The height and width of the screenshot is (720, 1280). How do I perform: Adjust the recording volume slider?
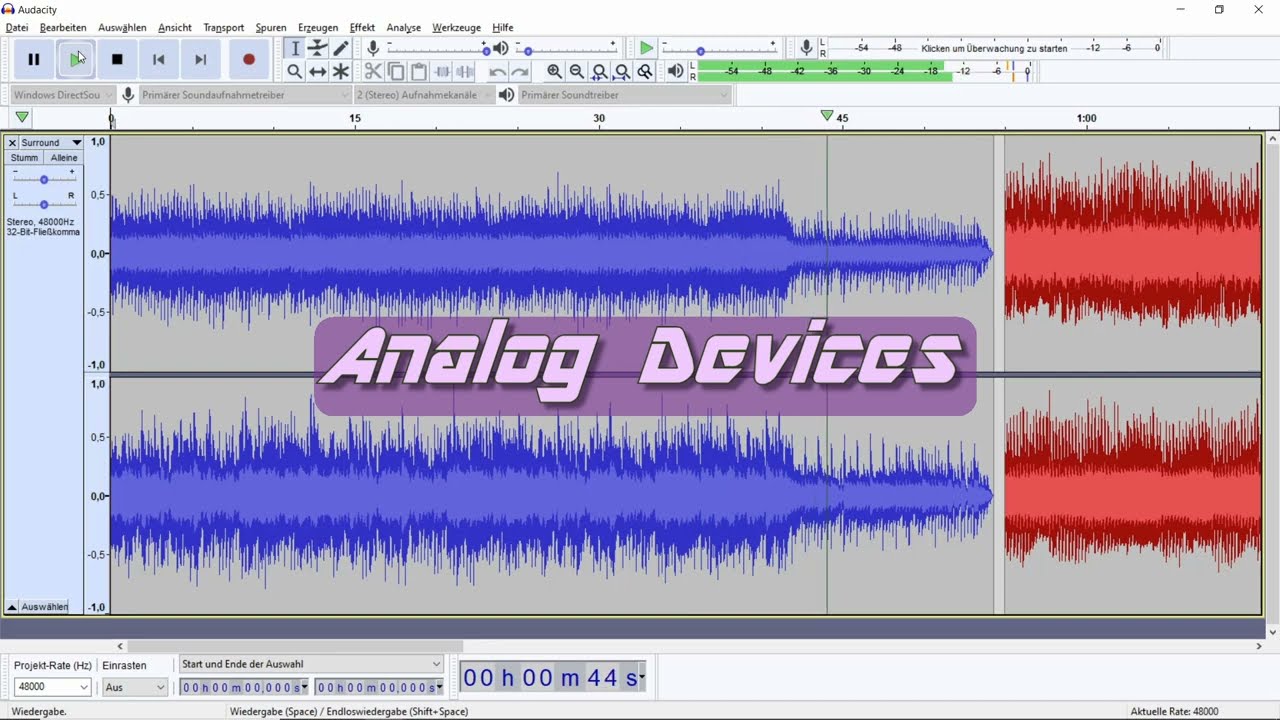(437, 48)
